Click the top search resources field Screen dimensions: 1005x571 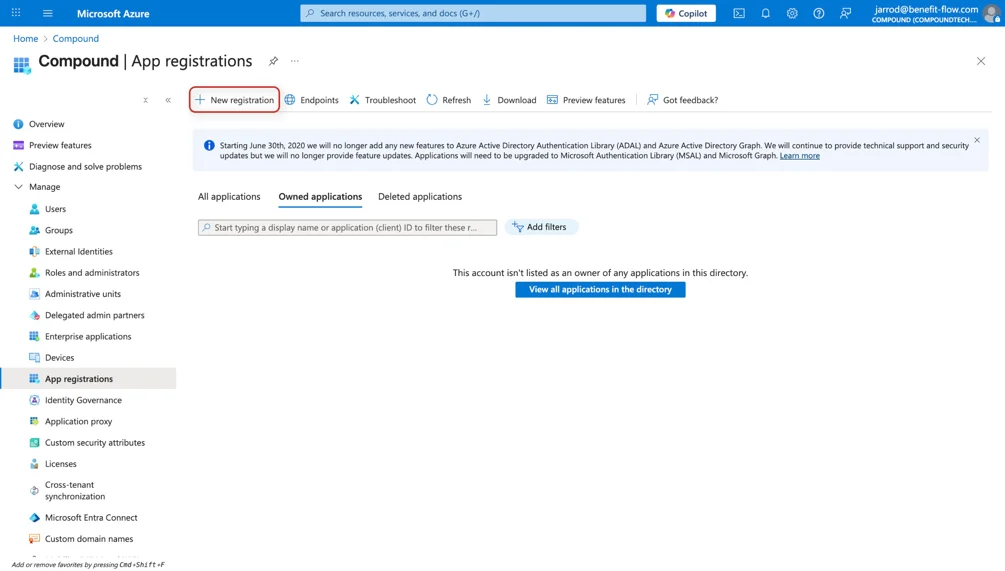point(473,13)
